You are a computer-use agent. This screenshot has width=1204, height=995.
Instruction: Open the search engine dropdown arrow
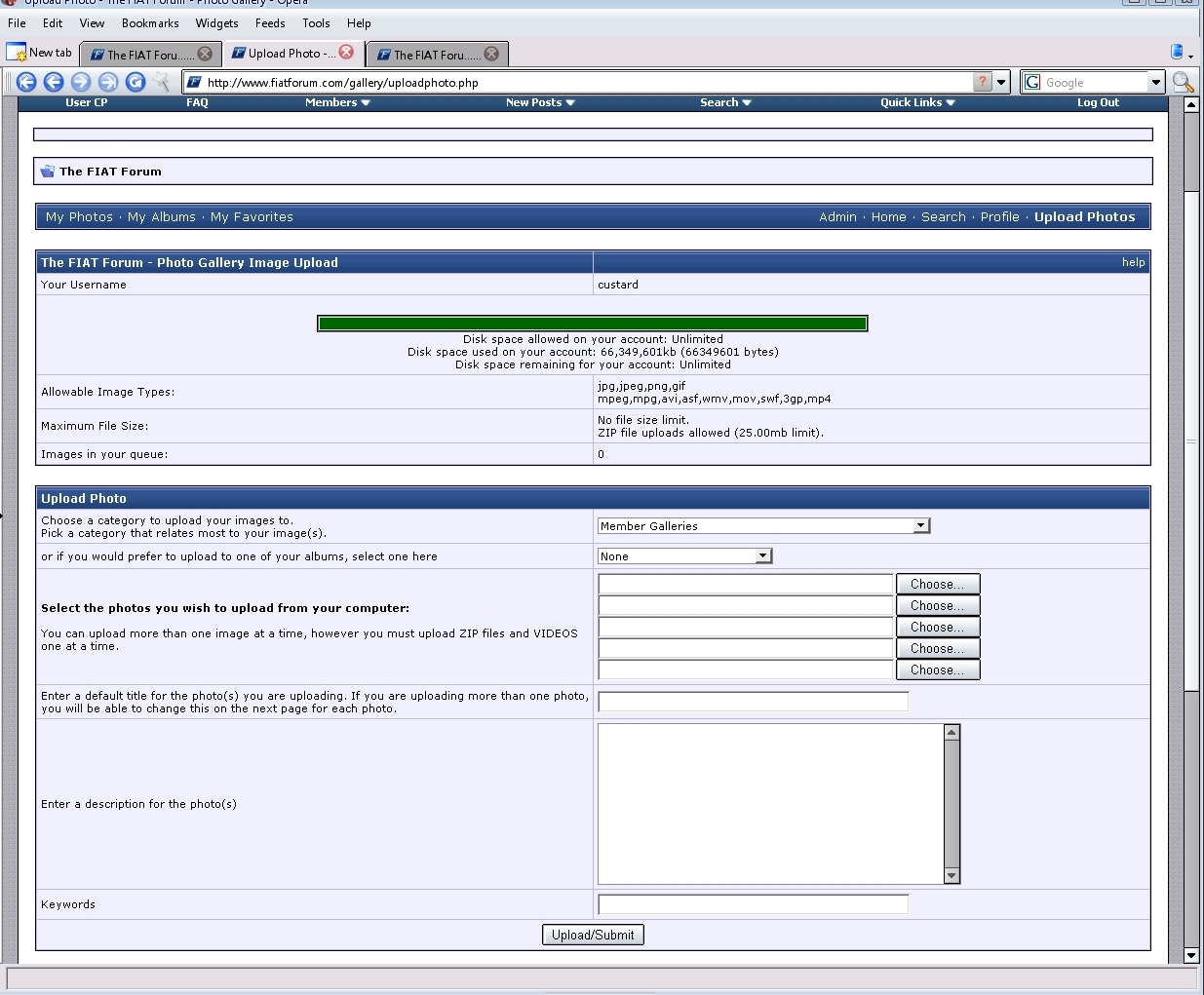click(x=1156, y=83)
